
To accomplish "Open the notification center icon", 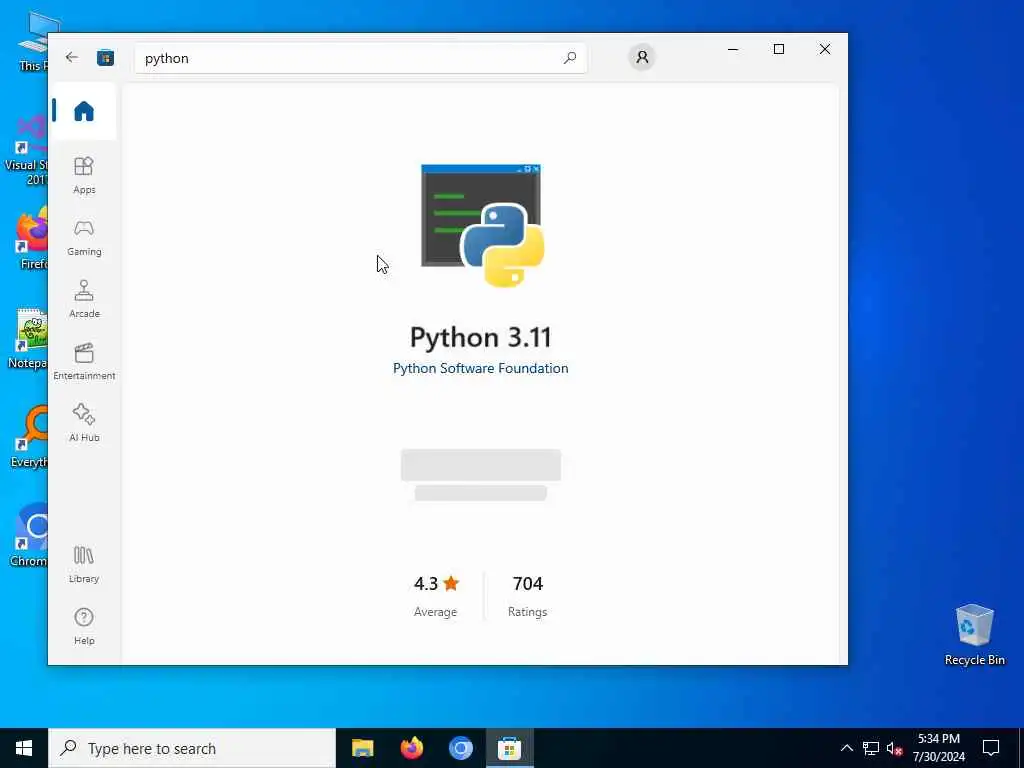I will [991, 748].
